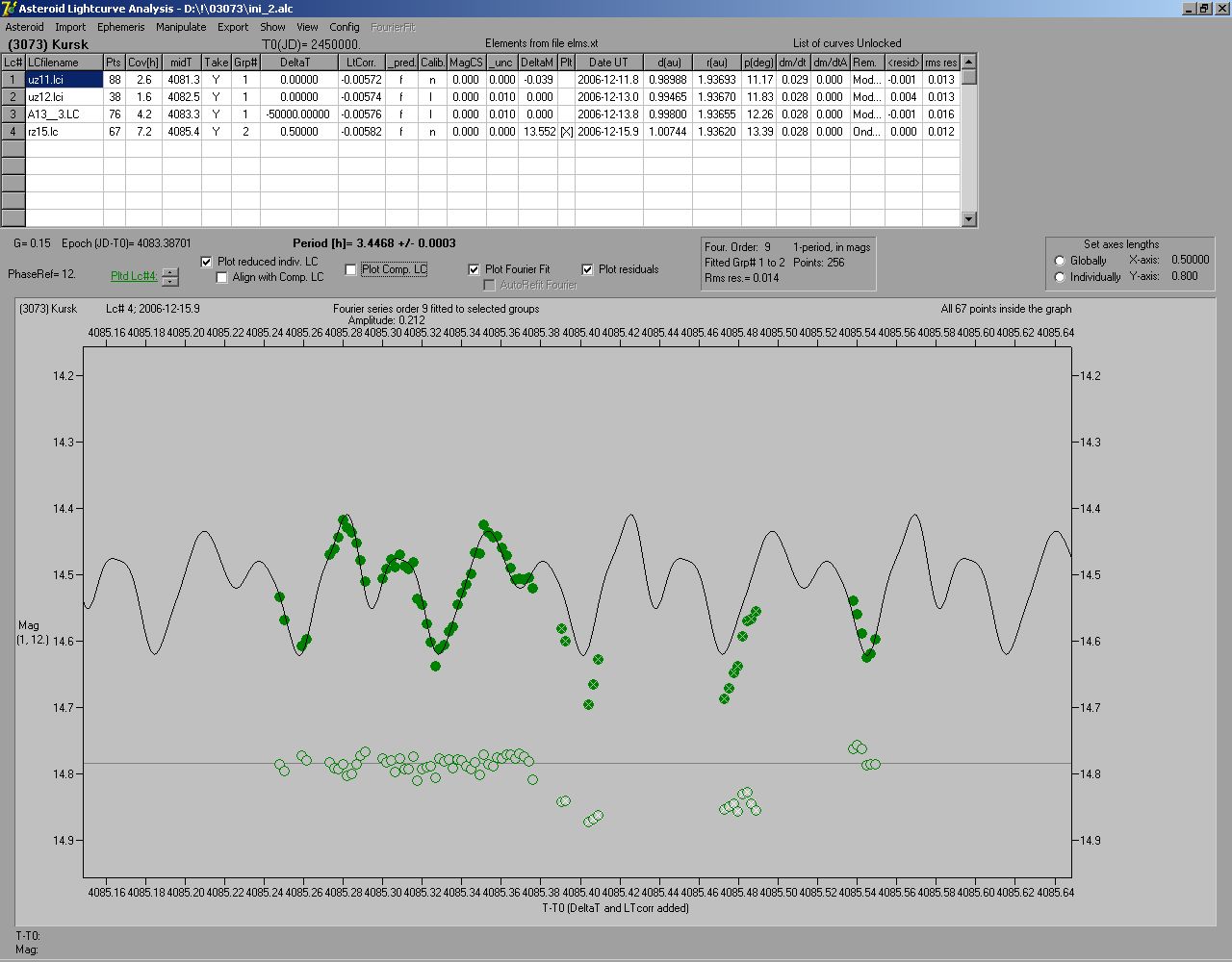This screenshot has width=1232, height=962.
Task: Click DeltaM value 13.552 cell
Action: [538, 132]
